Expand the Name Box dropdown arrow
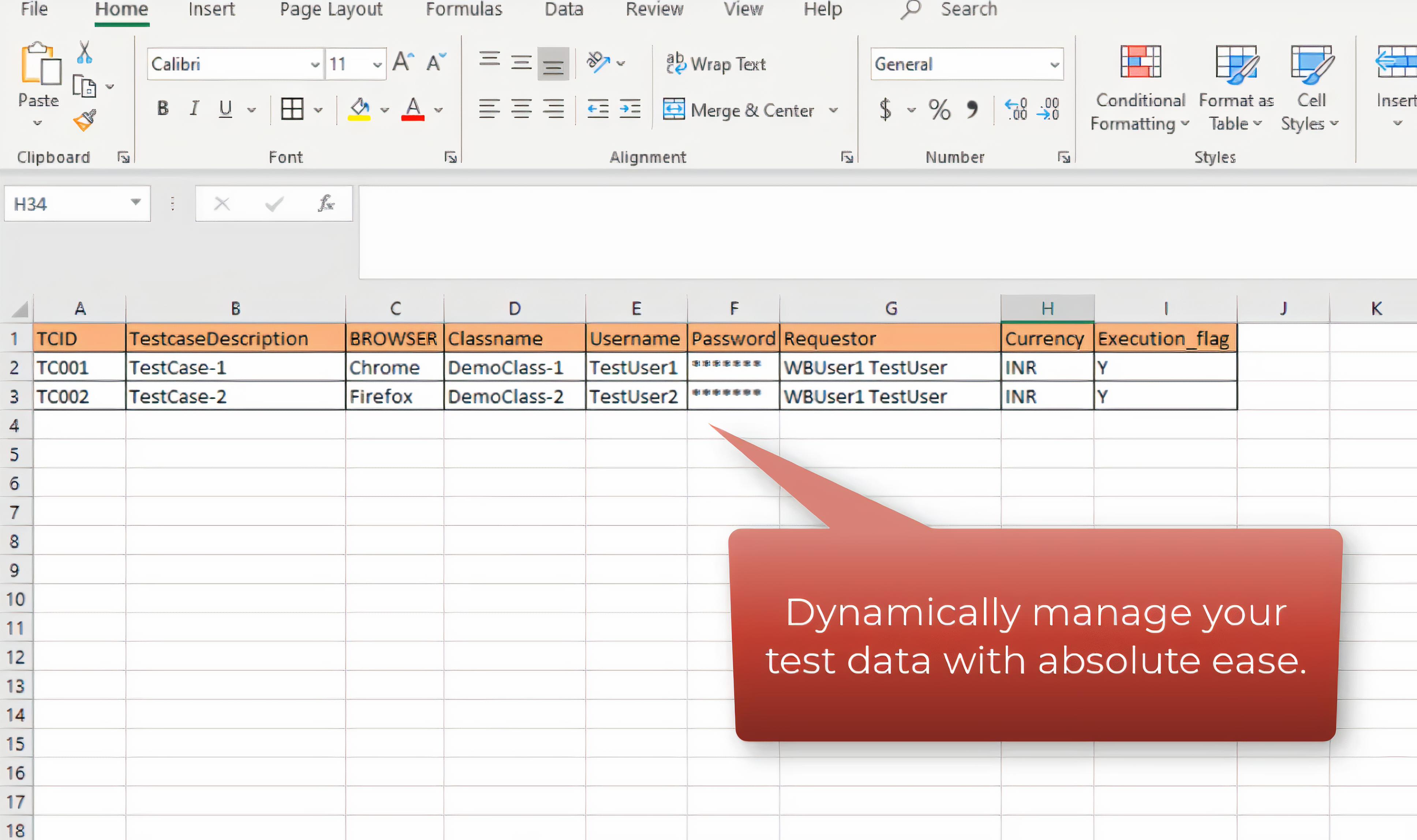The width and height of the screenshot is (1417, 840). point(135,202)
